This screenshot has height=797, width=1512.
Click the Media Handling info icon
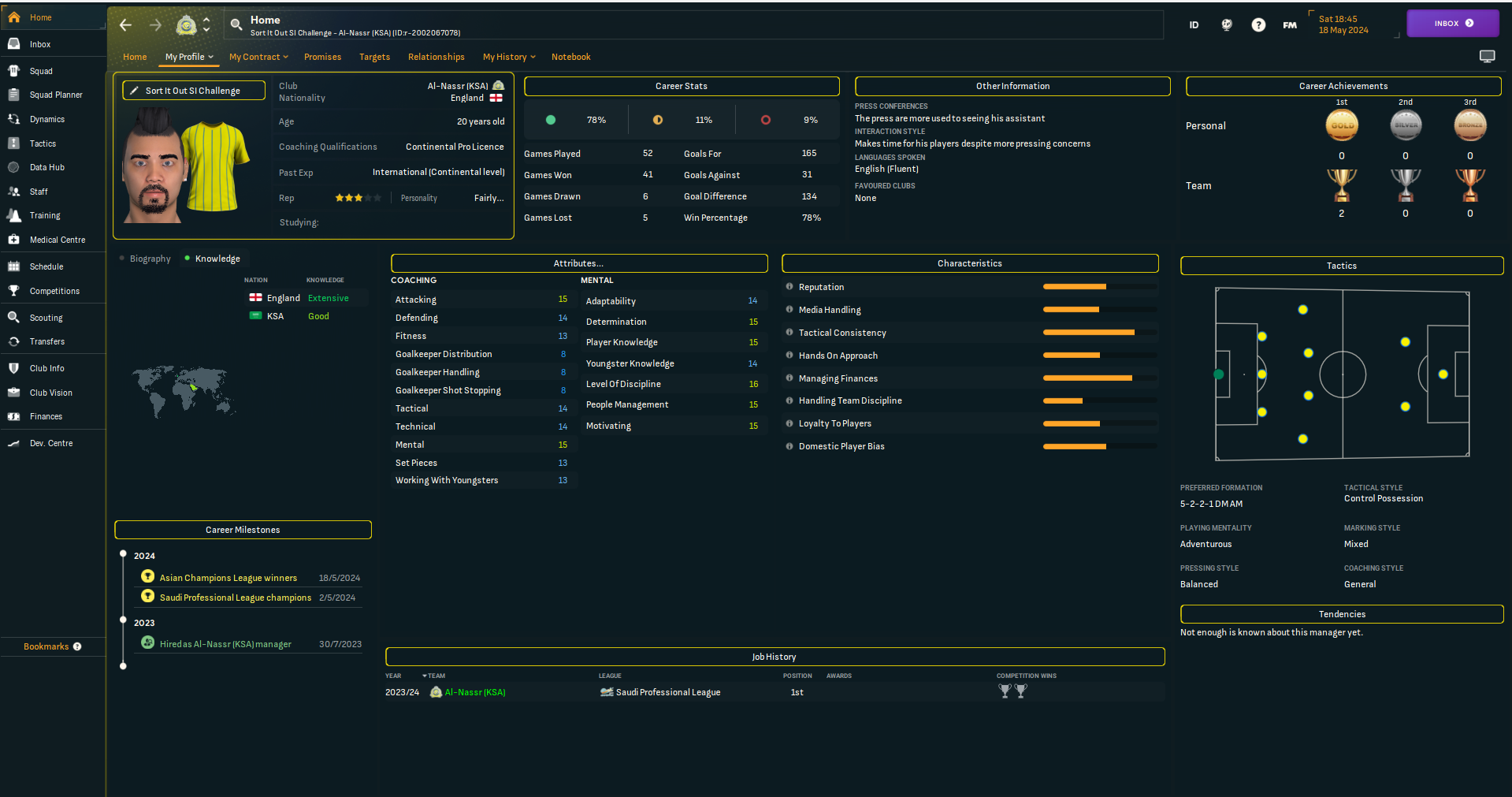[789, 310]
